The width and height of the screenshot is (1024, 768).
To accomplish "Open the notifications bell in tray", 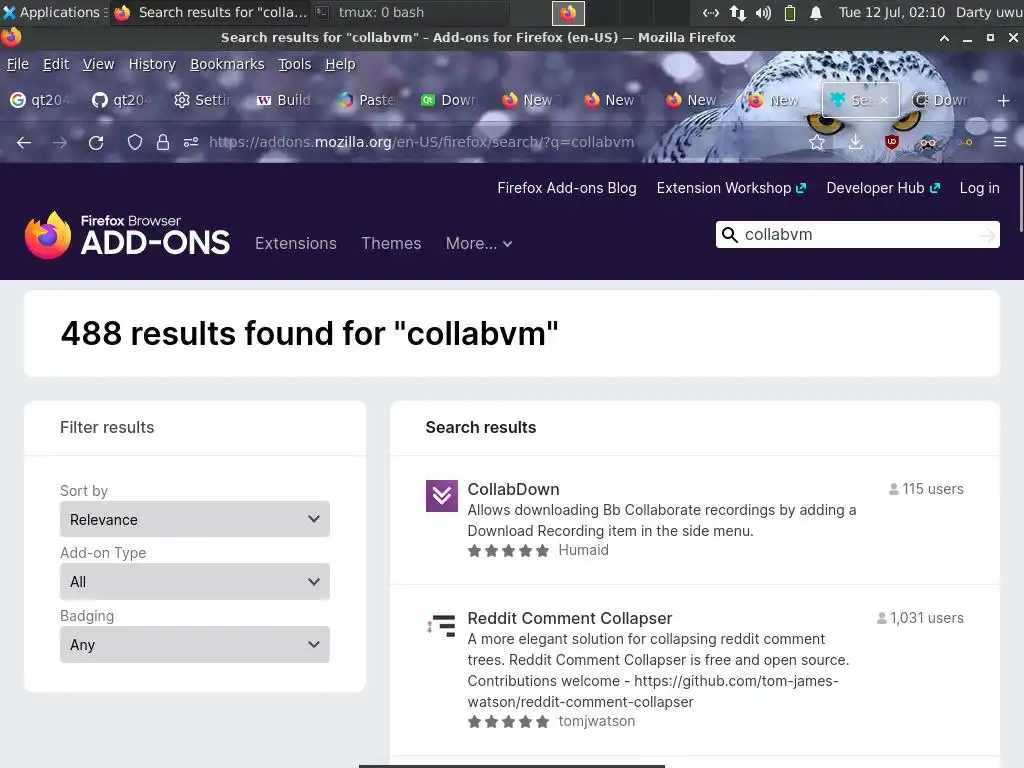I will click(x=816, y=12).
